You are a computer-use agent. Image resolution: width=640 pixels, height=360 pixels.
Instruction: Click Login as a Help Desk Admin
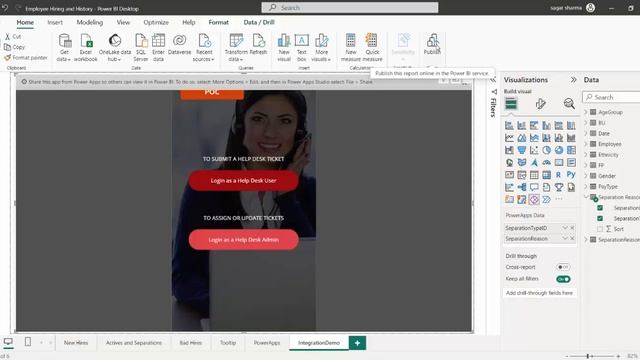click(x=243, y=240)
